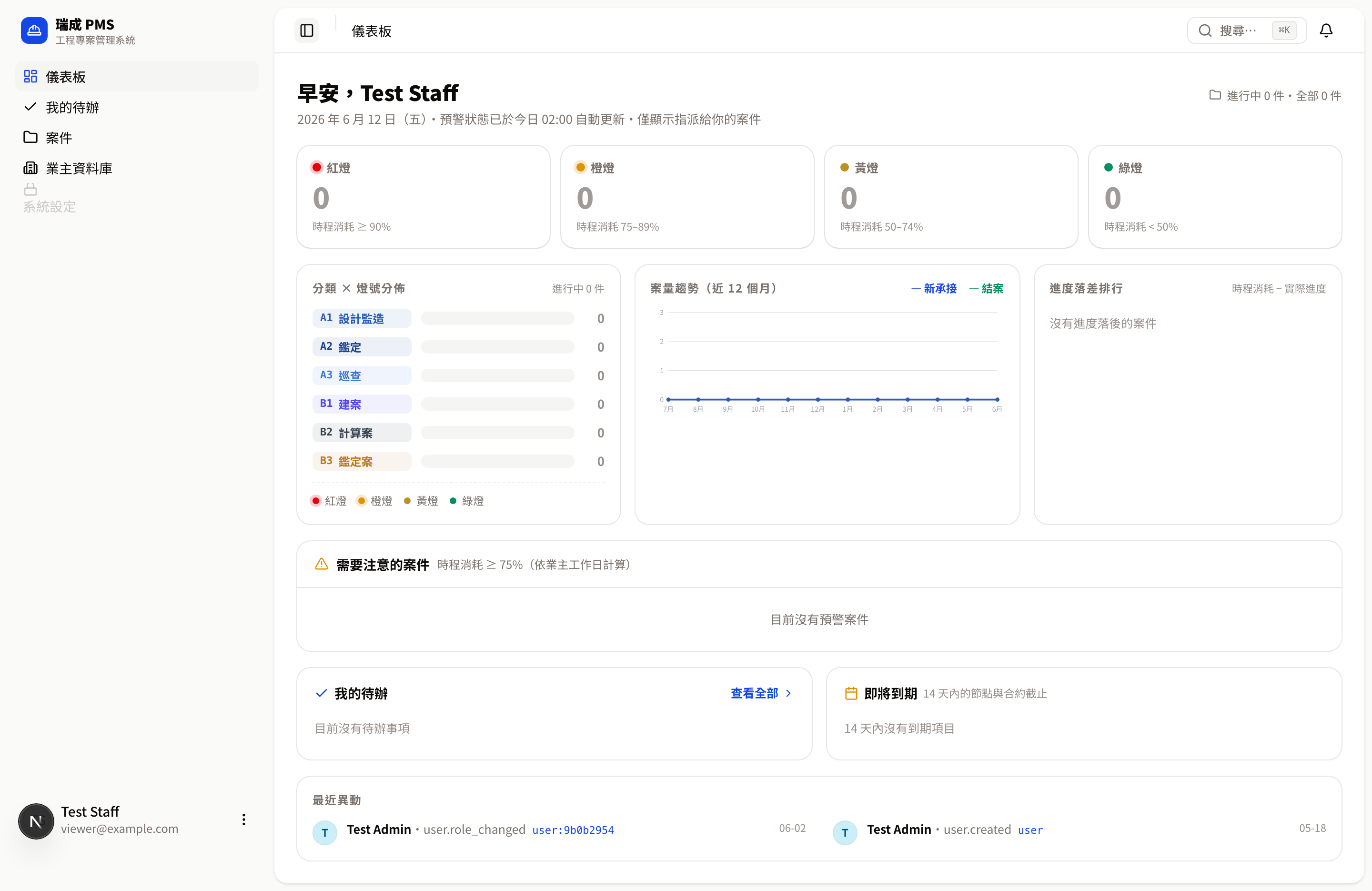The height and width of the screenshot is (891, 1372).
Task: Click the 05-18 date in 最近異動
Action: pyautogui.click(x=1312, y=828)
